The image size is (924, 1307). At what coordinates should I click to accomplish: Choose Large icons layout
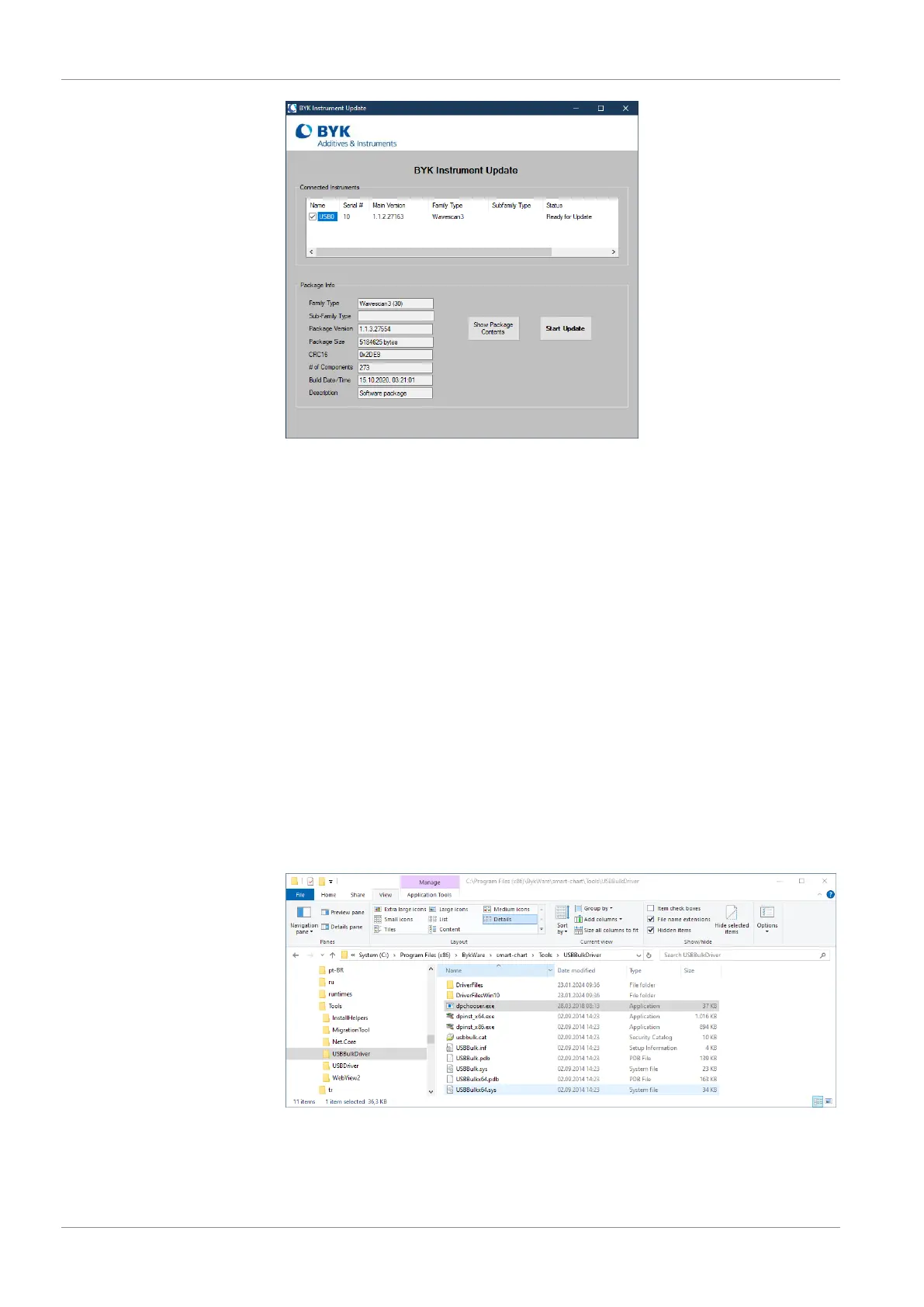tap(449, 910)
